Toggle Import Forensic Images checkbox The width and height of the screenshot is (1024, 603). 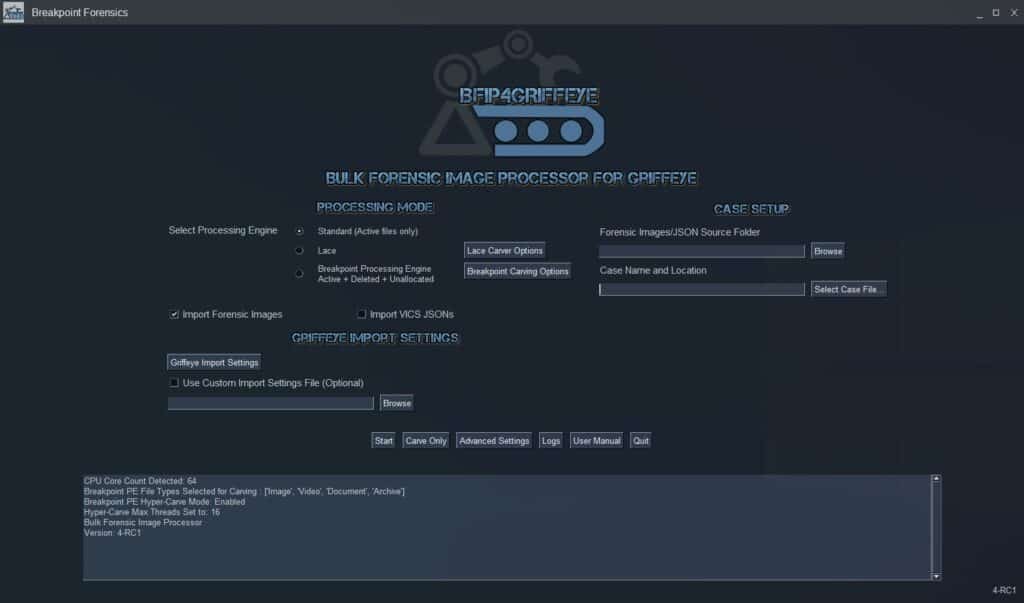point(174,314)
